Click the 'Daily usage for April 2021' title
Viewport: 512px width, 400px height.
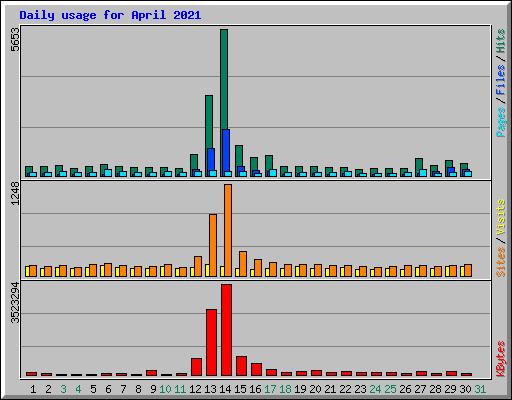(110, 15)
